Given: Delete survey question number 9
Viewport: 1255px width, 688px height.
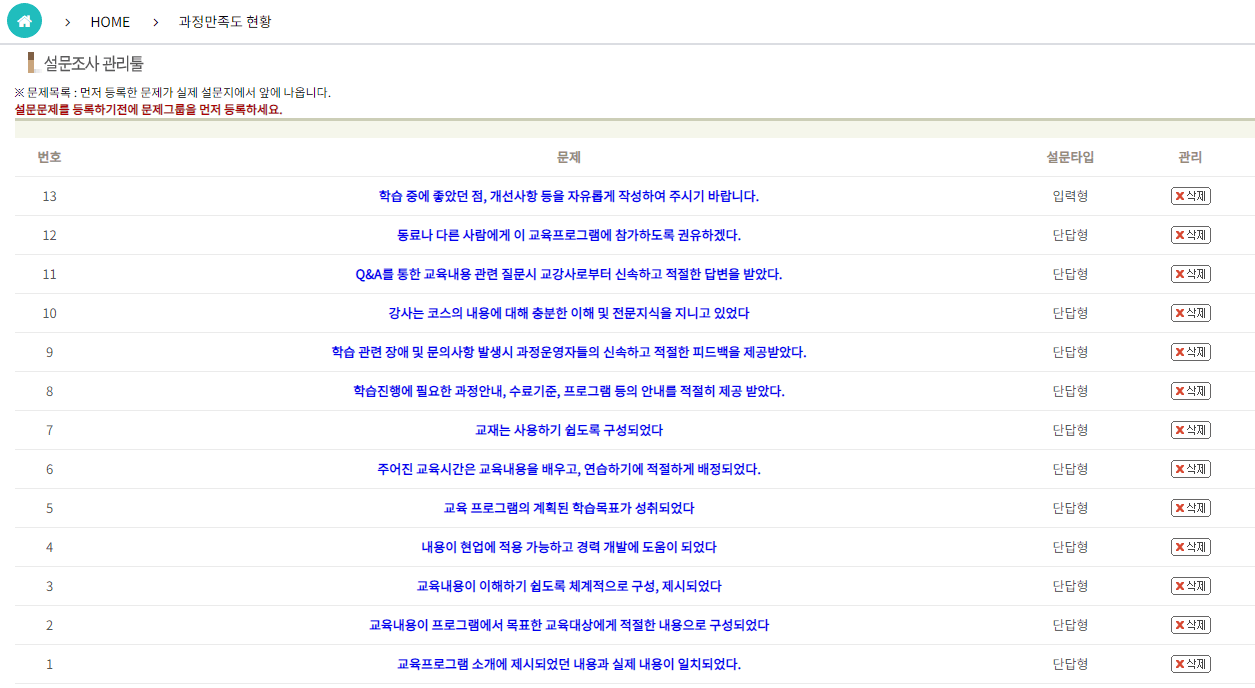Looking at the screenshot, I should click(1190, 352).
